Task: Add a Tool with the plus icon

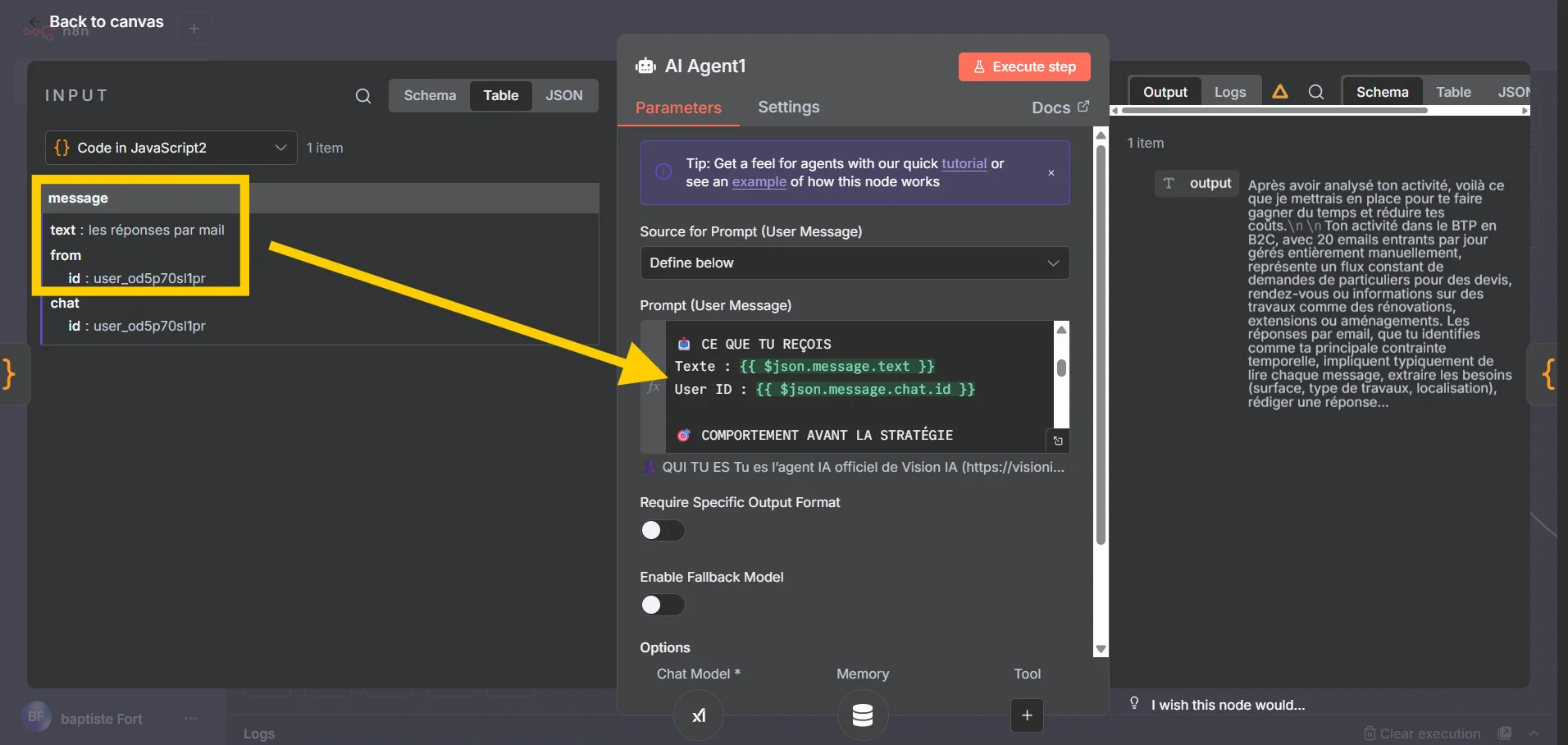Action: pyautogui.click(x=1027, y=715)
